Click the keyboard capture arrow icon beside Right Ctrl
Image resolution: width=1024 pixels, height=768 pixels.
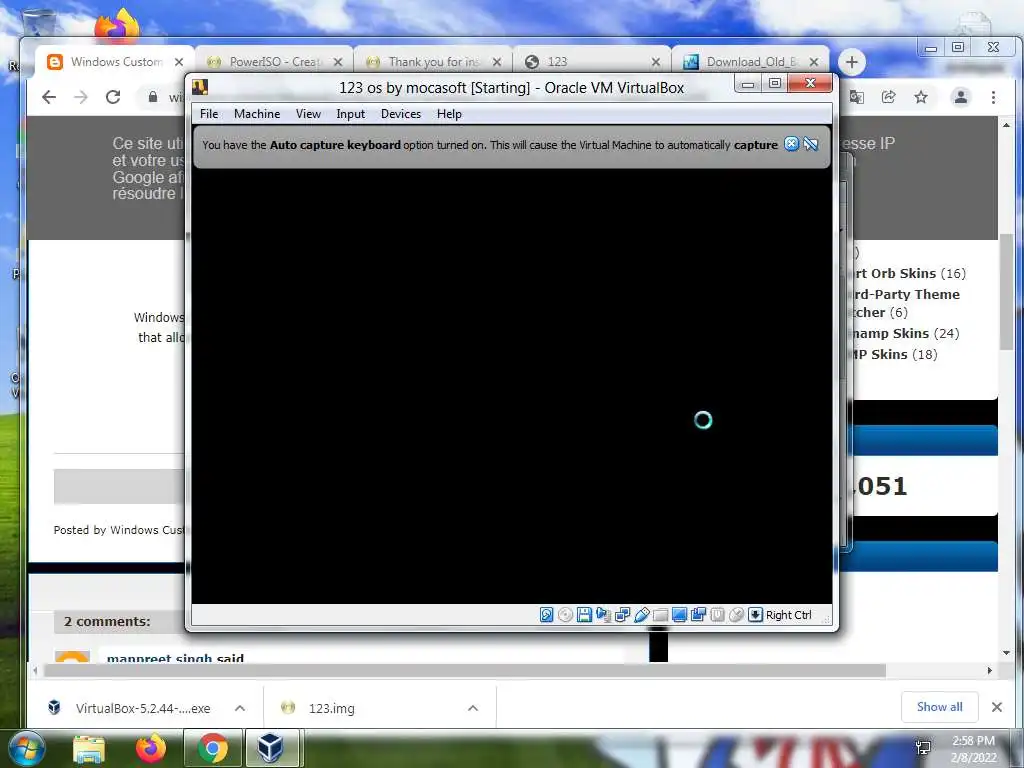[755, 615]
